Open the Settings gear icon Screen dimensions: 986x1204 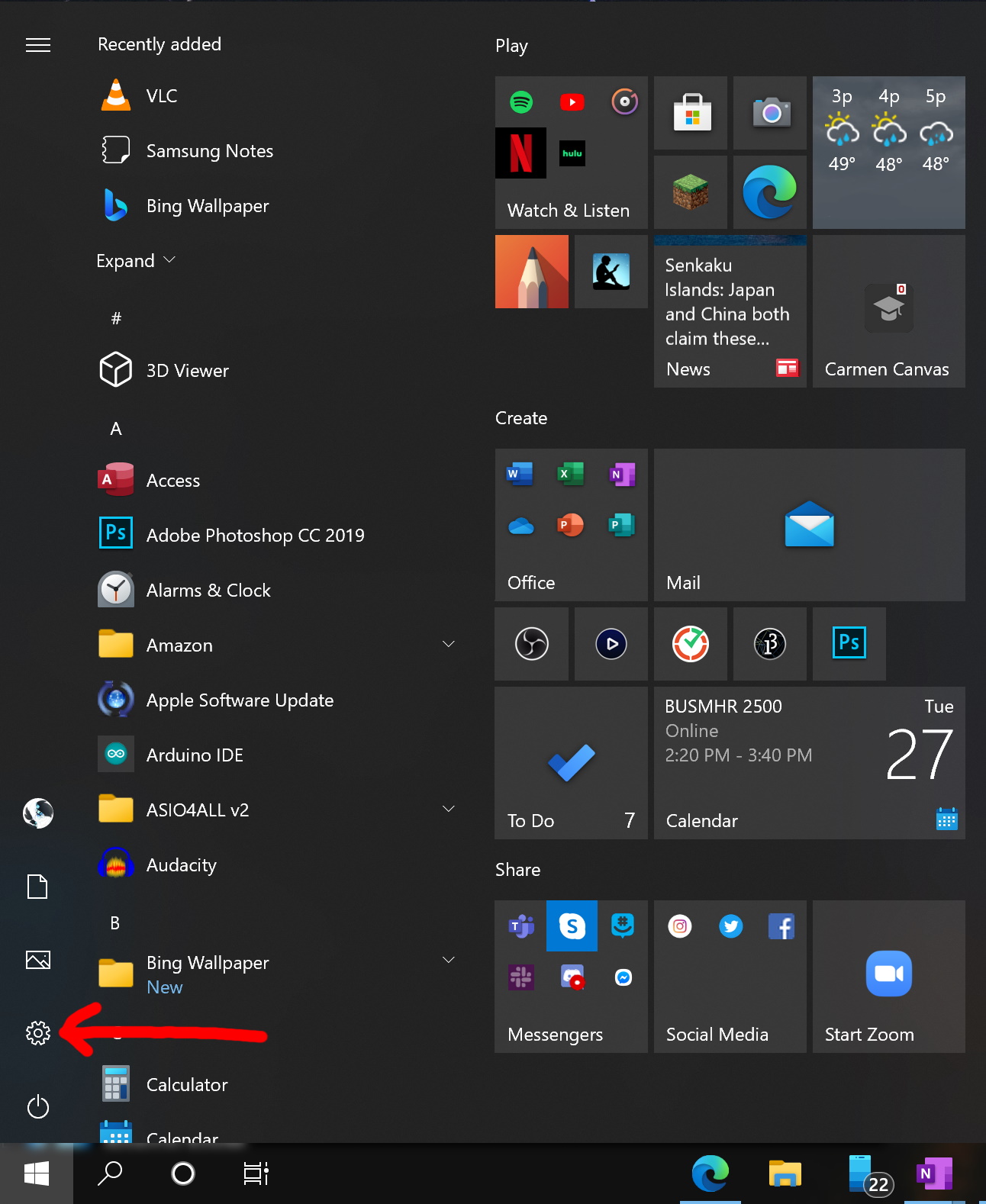pos(37,1033)
